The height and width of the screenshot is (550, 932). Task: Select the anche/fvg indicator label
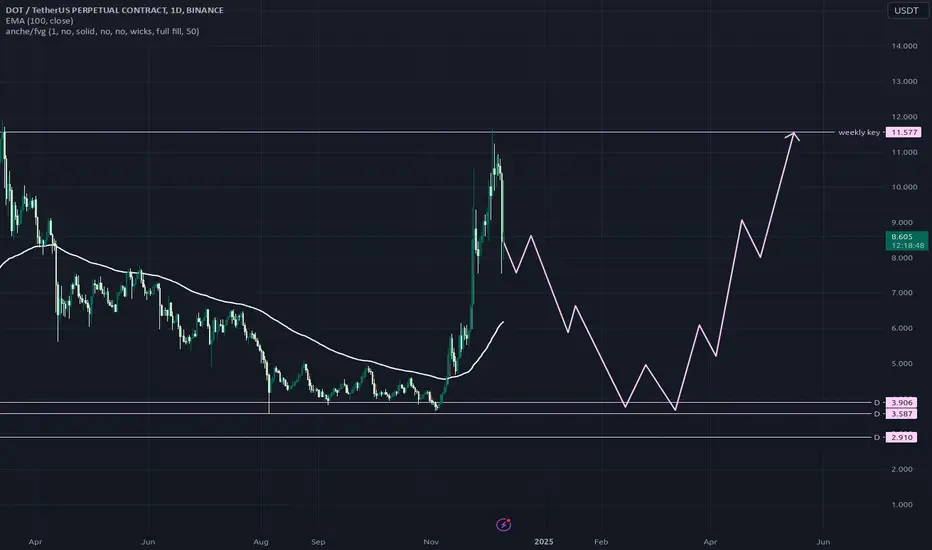coord(102,31)
